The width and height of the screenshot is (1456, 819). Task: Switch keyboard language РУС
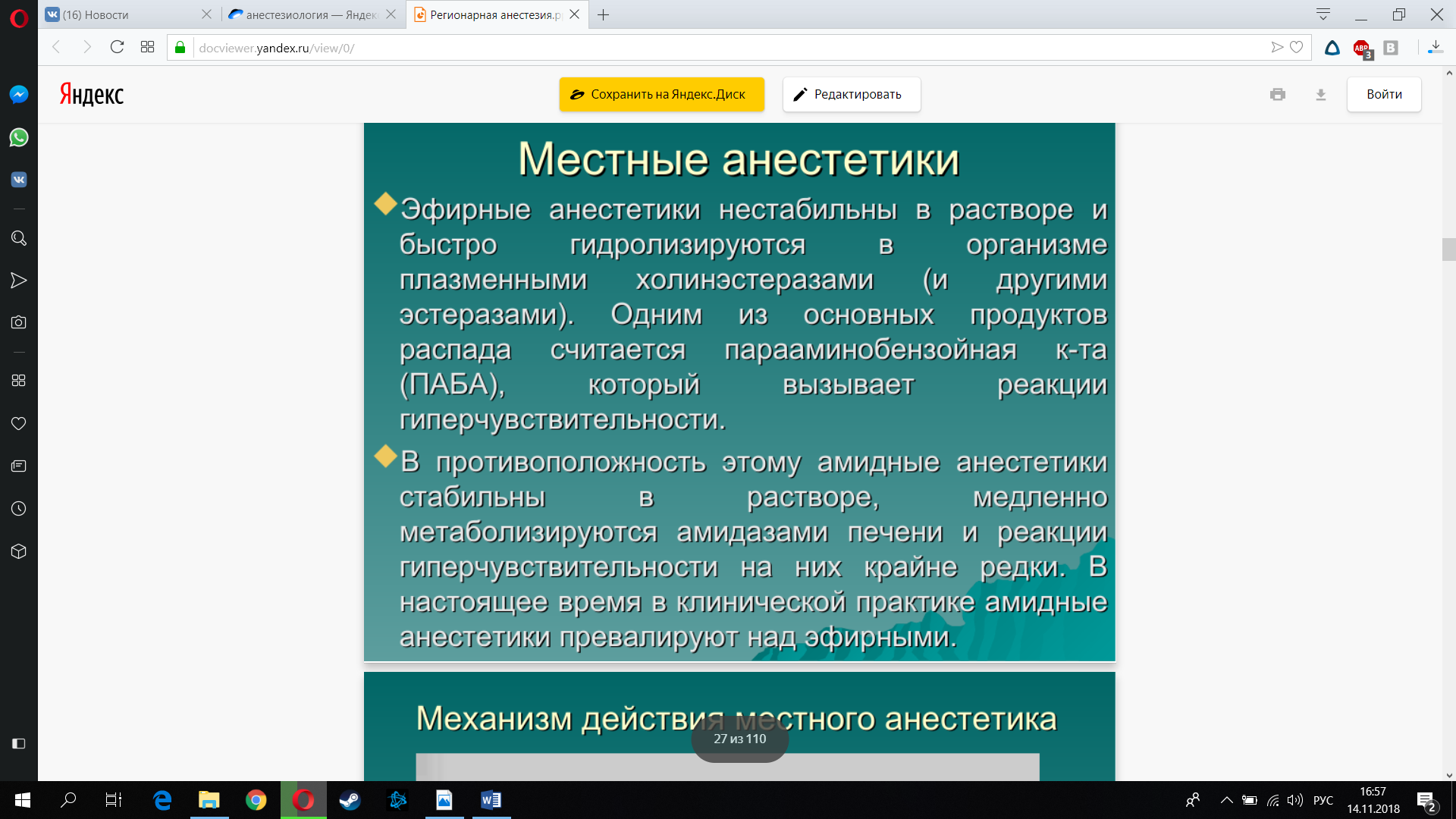point(1323,800)
